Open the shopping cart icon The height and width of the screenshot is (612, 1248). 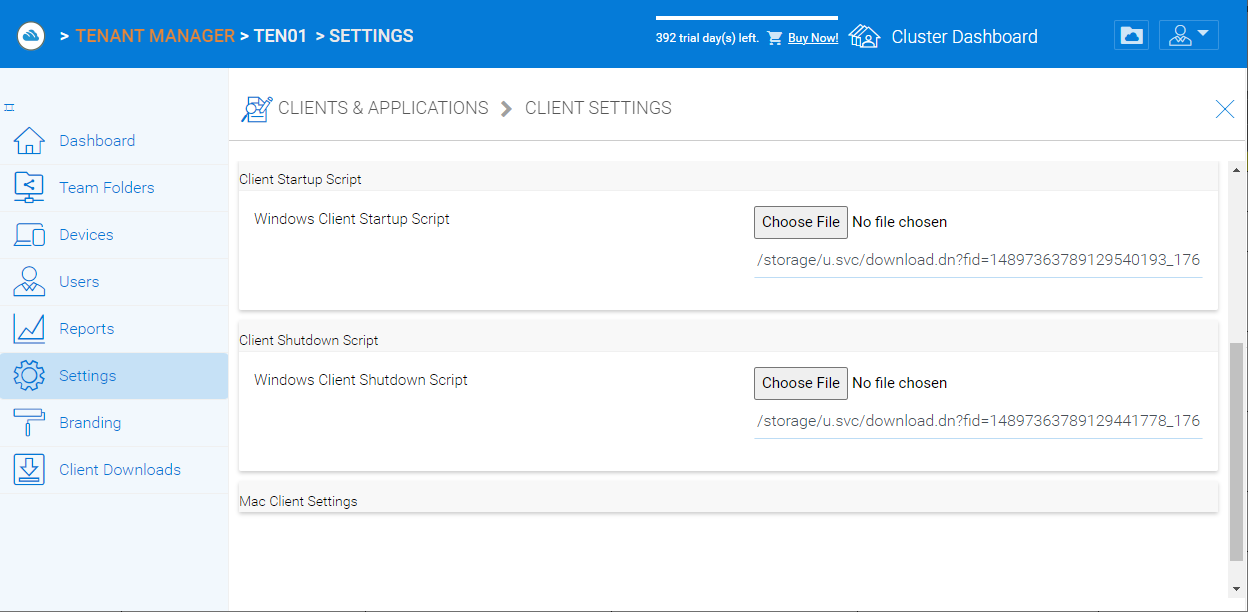(774, 38)
